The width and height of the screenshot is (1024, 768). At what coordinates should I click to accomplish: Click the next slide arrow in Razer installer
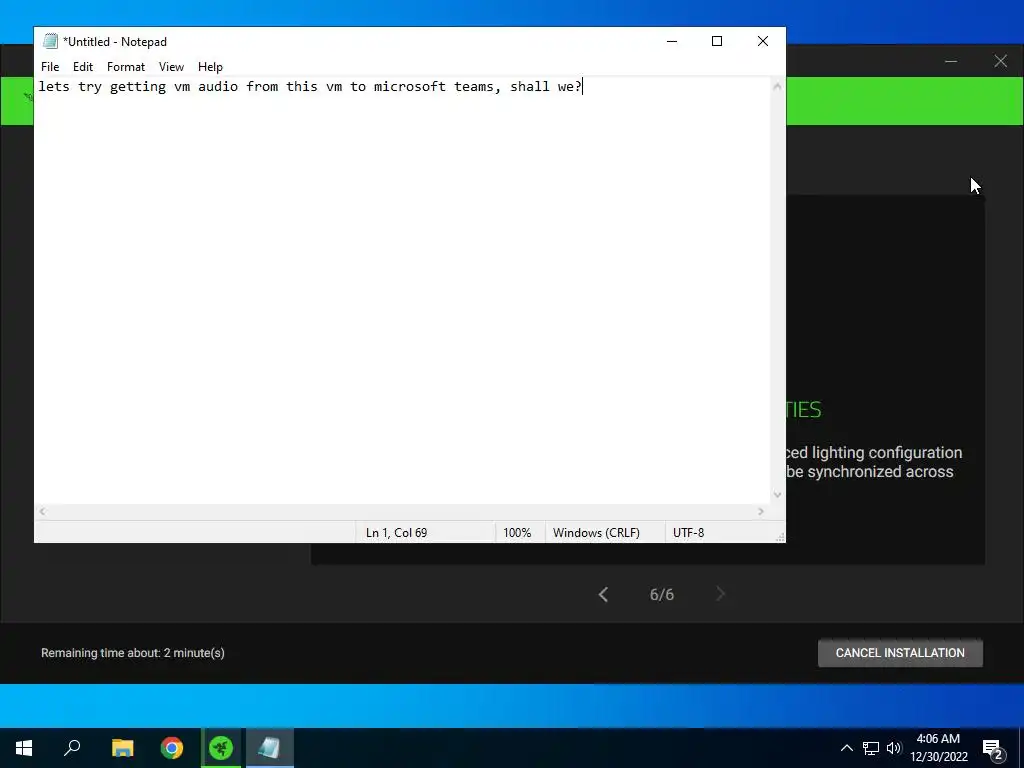(x=720, y=594)
